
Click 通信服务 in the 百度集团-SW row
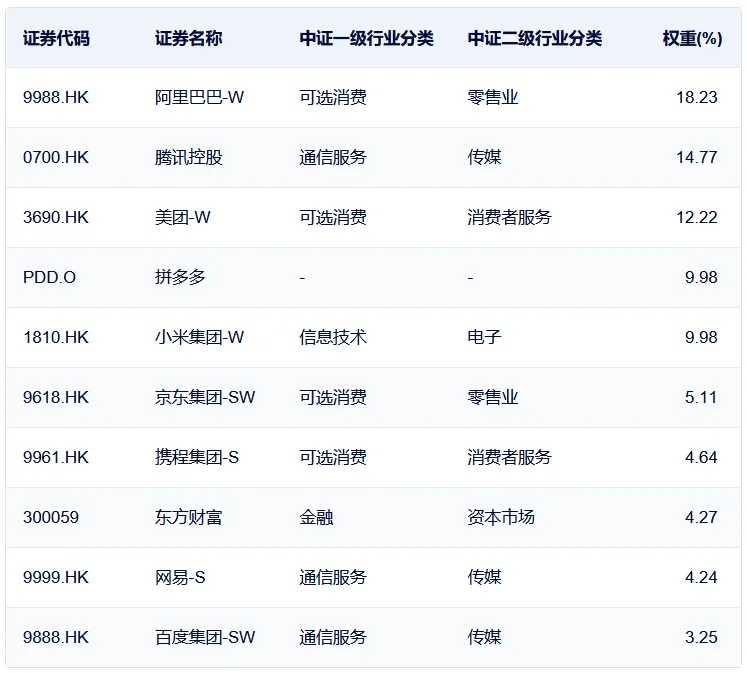click(x=333, y=638)
